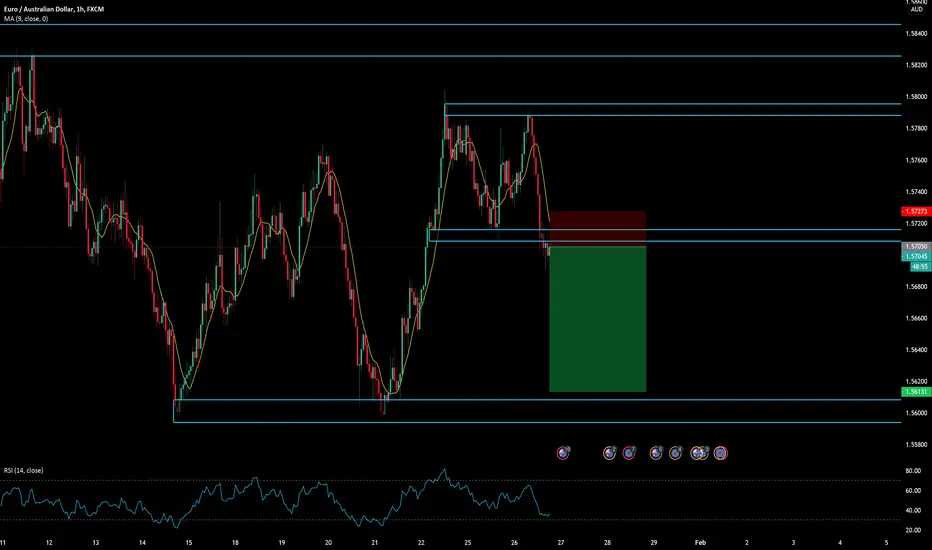Click the 1.56000 price axis label
This screenshot has height=550, width=932.
pyautogui.click(x=916, y=413)
